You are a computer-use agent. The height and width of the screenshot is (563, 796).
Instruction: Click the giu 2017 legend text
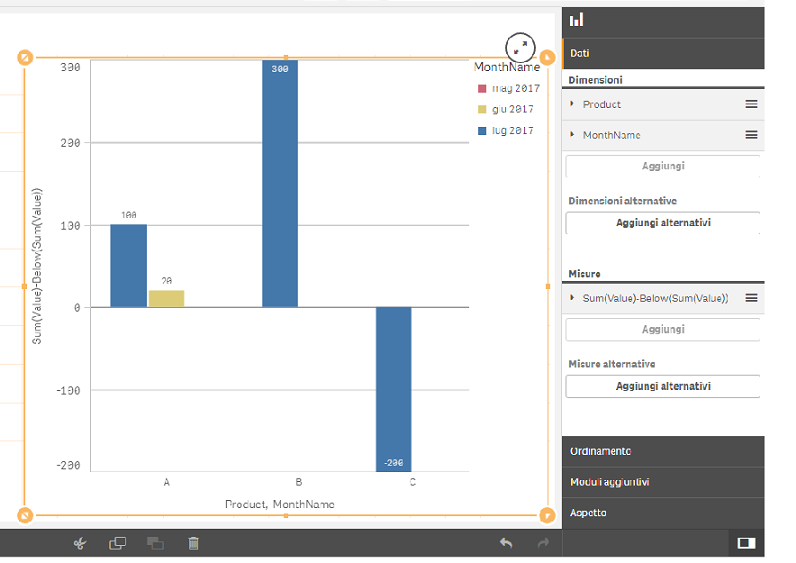click(513, 109)
